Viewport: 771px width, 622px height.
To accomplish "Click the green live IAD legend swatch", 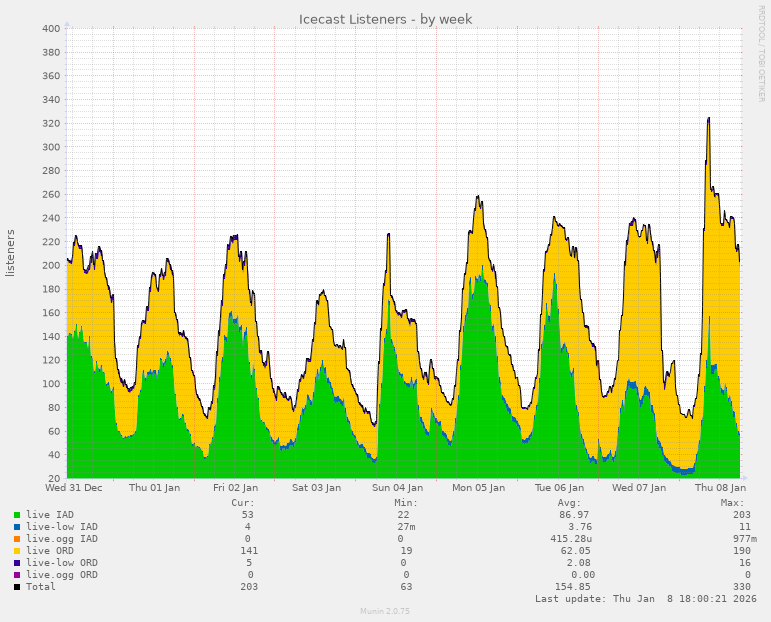I will (x=17, y=515).
